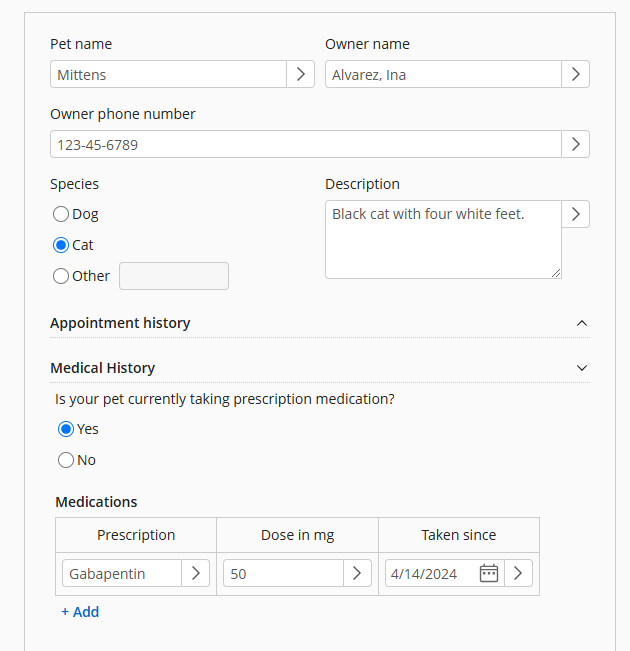Screen dimensions: 630x651
Task: Select the Dog species radio button
Action: coord(61,214)
